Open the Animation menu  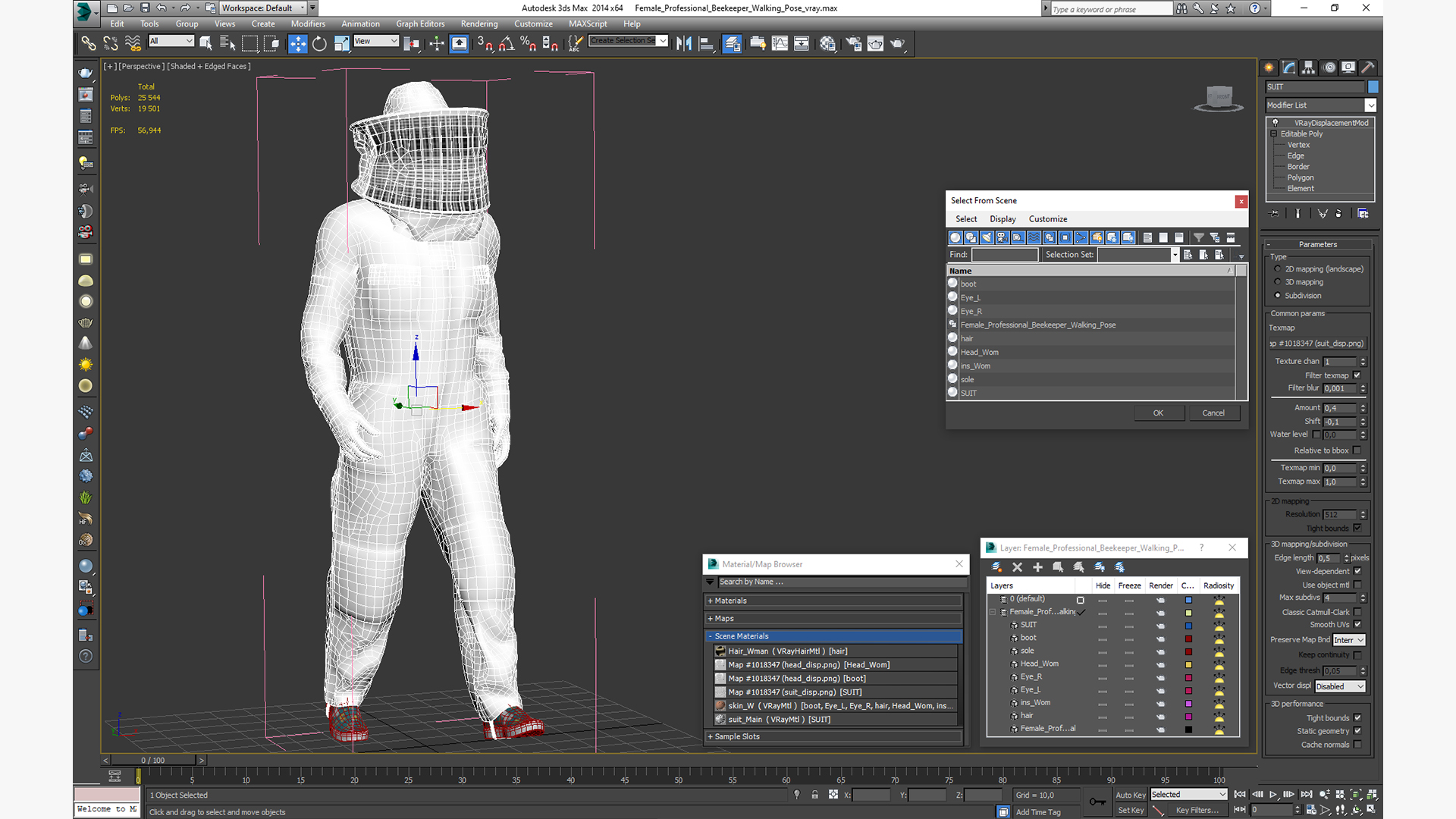point(360,24)
